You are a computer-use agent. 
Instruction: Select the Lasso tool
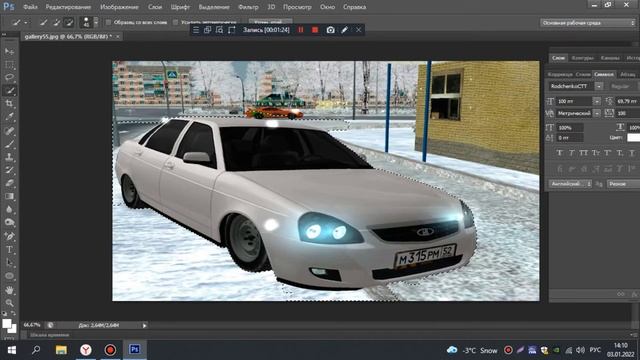tap(9, 78)
